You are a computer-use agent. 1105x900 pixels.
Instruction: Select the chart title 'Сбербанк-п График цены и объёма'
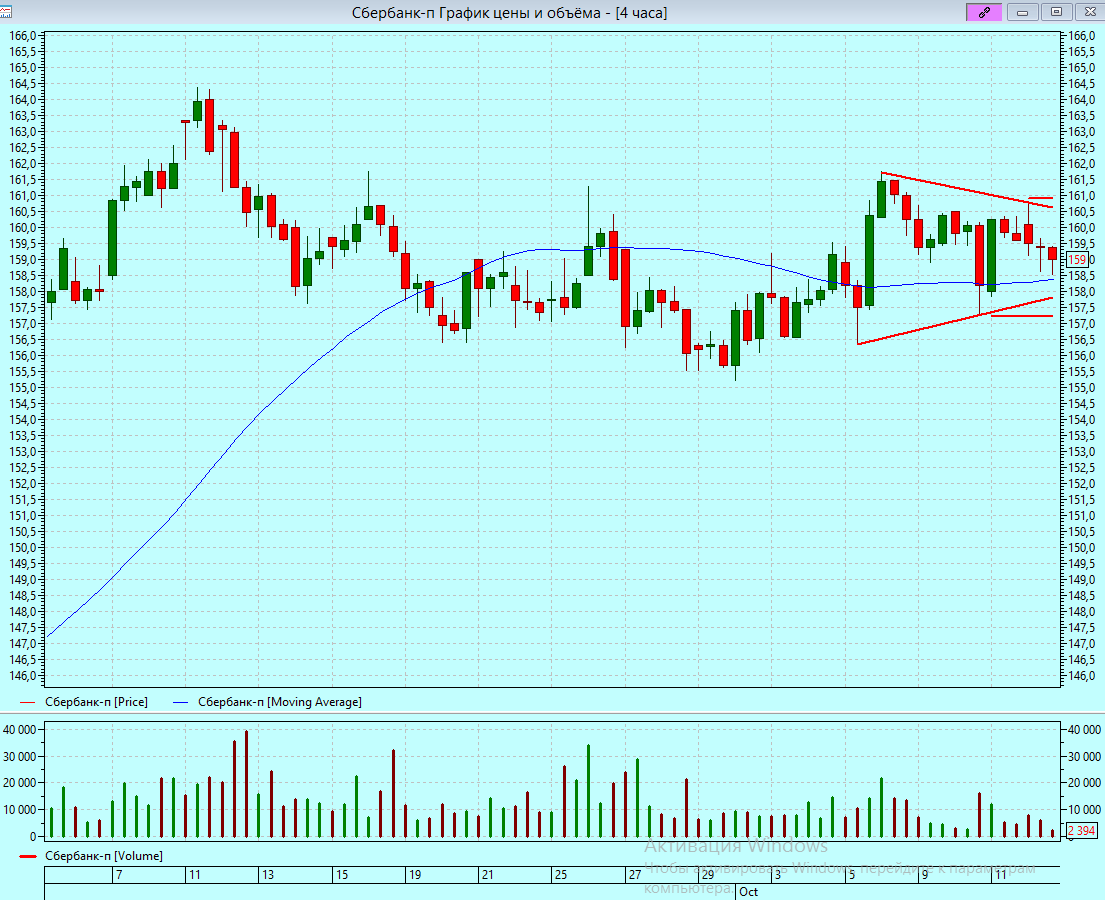click(476, 13)
